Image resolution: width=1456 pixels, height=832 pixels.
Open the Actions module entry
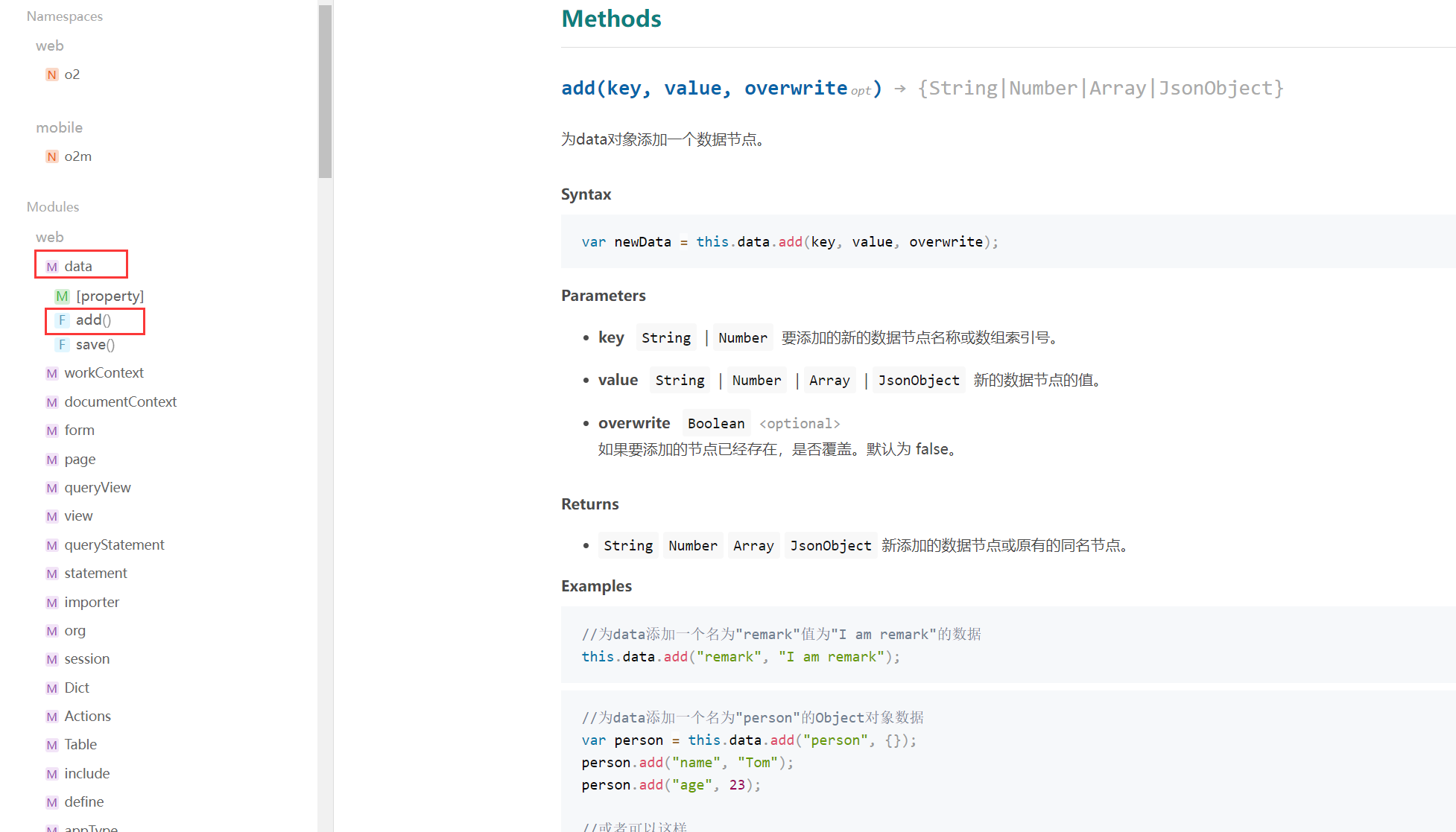[x=87, y=716]
